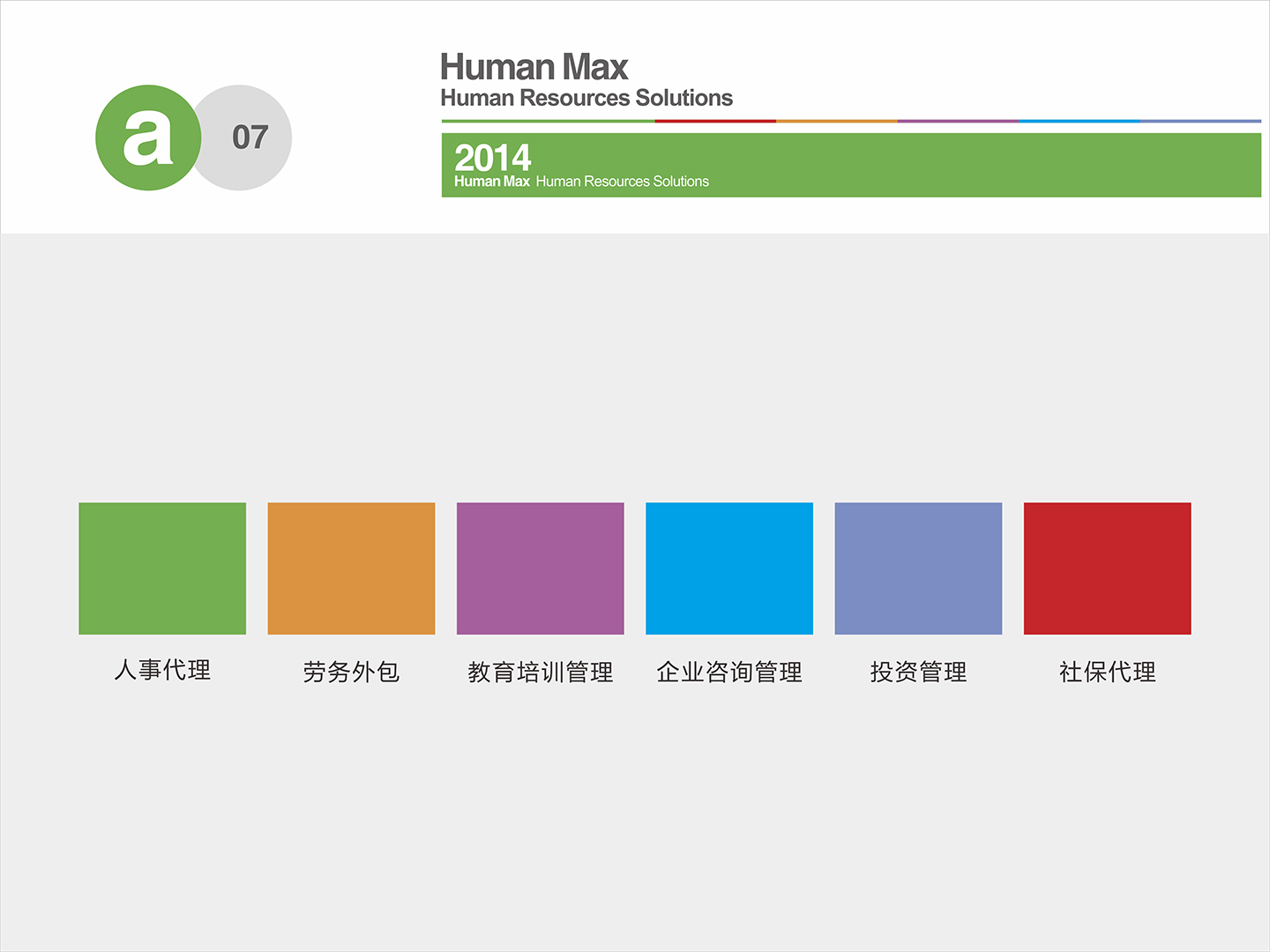Image resolution: width=1270 pixels, height=952 pixels.
Task: Select the purple 教育培训管理 square
Action: 541,569
